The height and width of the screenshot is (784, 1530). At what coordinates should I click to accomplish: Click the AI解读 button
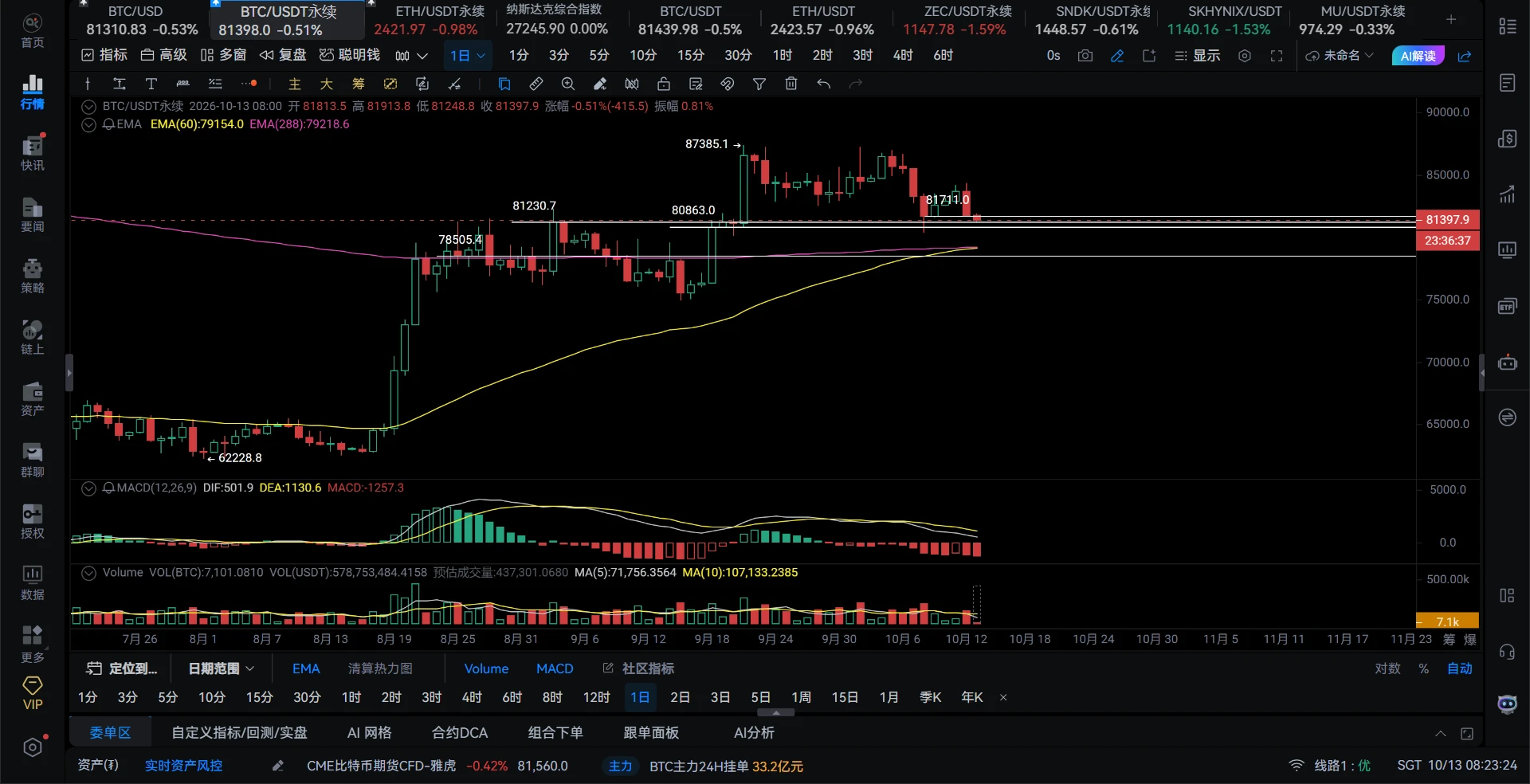pyautogui.click(x=1418, y=56)
